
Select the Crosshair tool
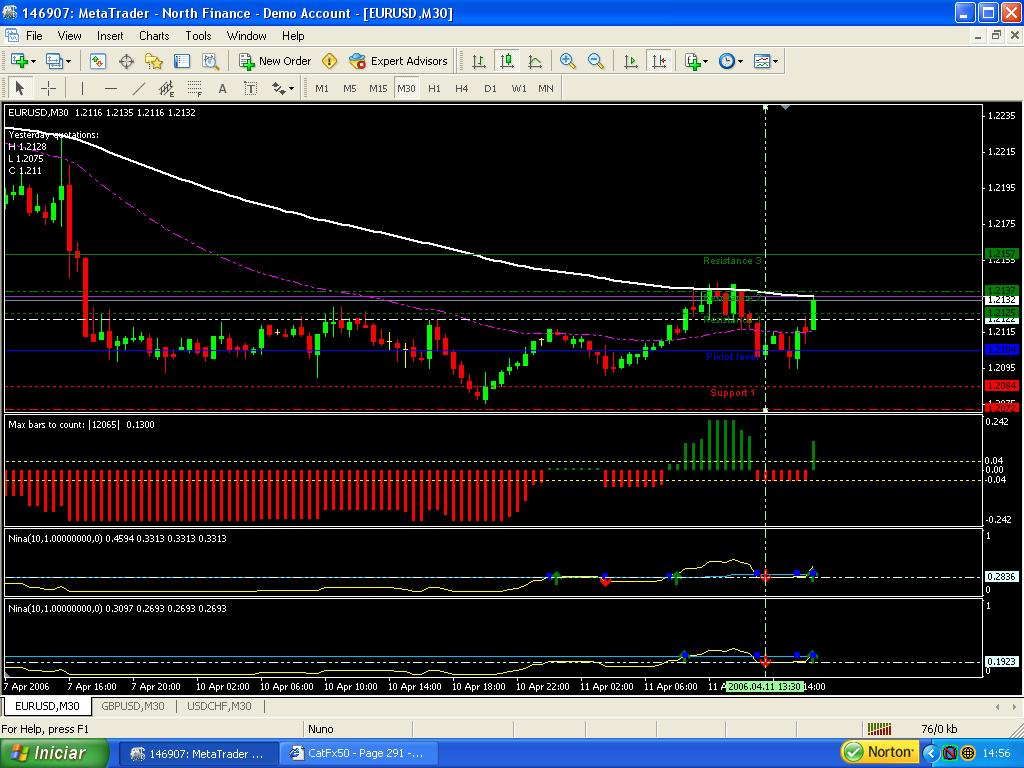(47, 88)
